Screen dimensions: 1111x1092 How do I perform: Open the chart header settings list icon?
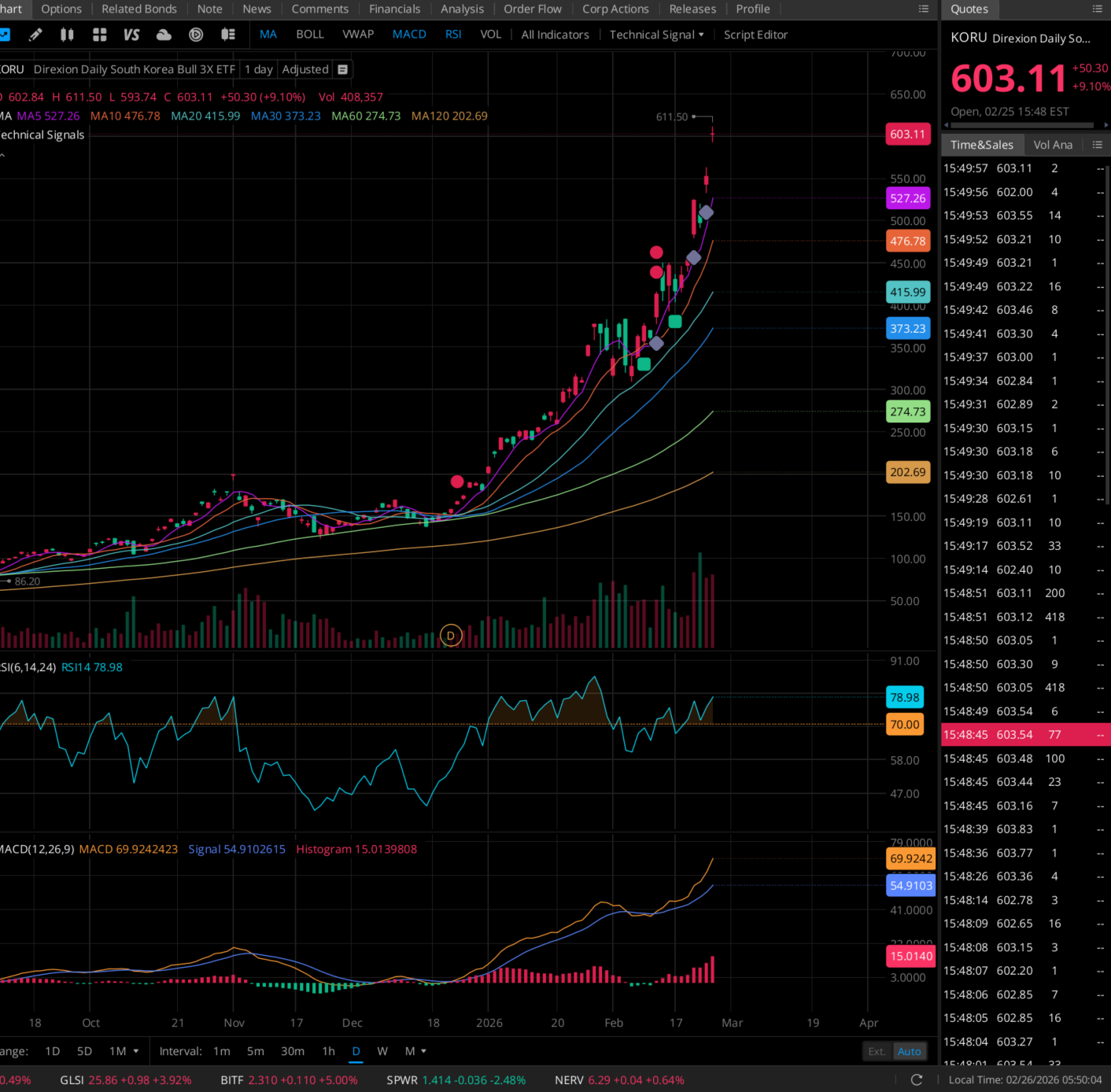pyautogui.click(x=342, y=69)
